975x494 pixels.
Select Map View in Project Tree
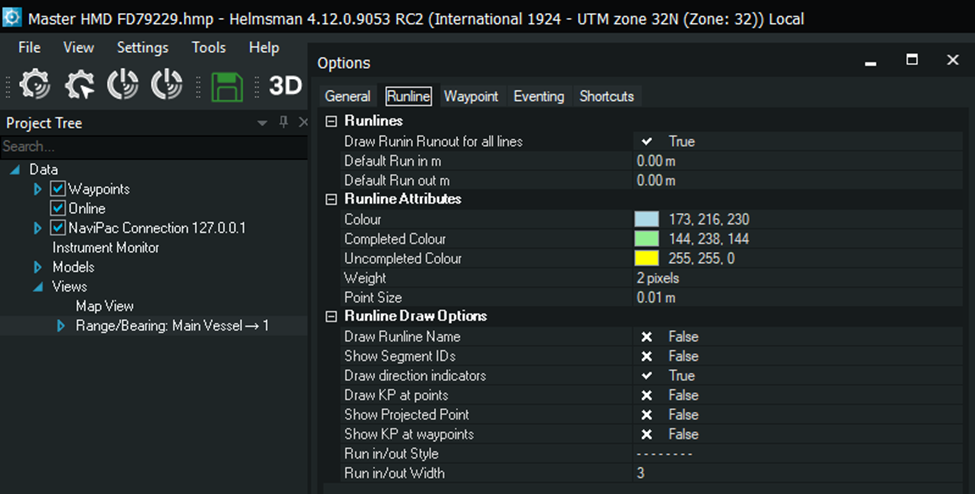[104, 306]
